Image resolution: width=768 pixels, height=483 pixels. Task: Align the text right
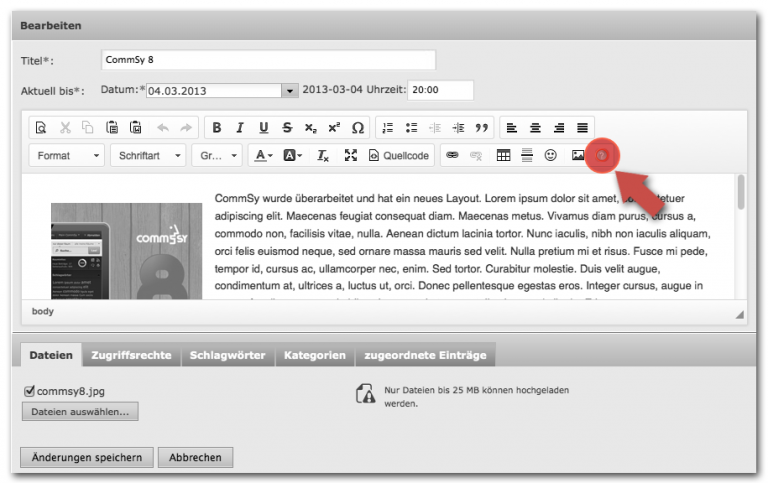point(559,128)
